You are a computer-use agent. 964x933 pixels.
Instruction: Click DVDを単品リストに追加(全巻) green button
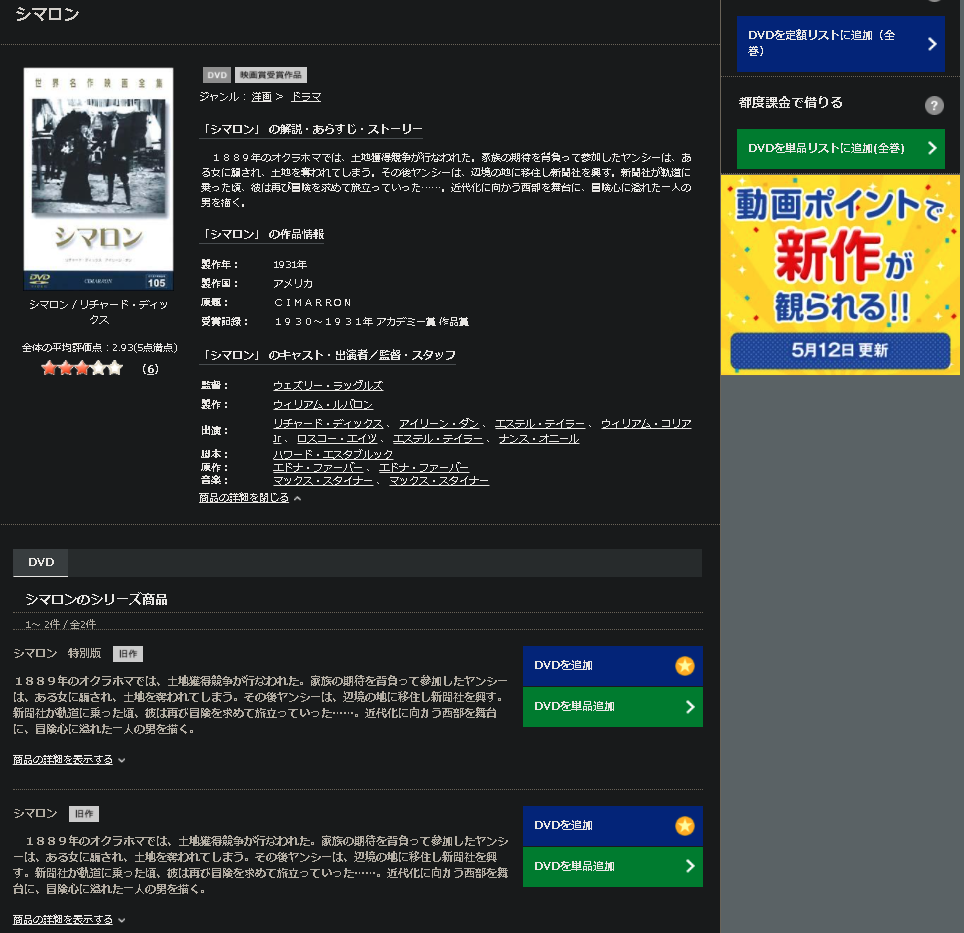click(x=840, y=148)
